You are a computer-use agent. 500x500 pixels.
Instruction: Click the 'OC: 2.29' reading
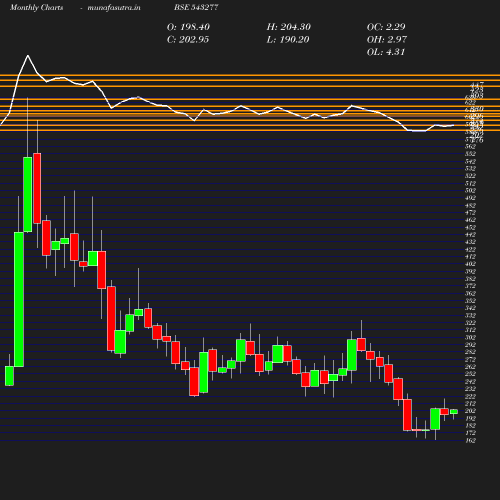[386, 27]
